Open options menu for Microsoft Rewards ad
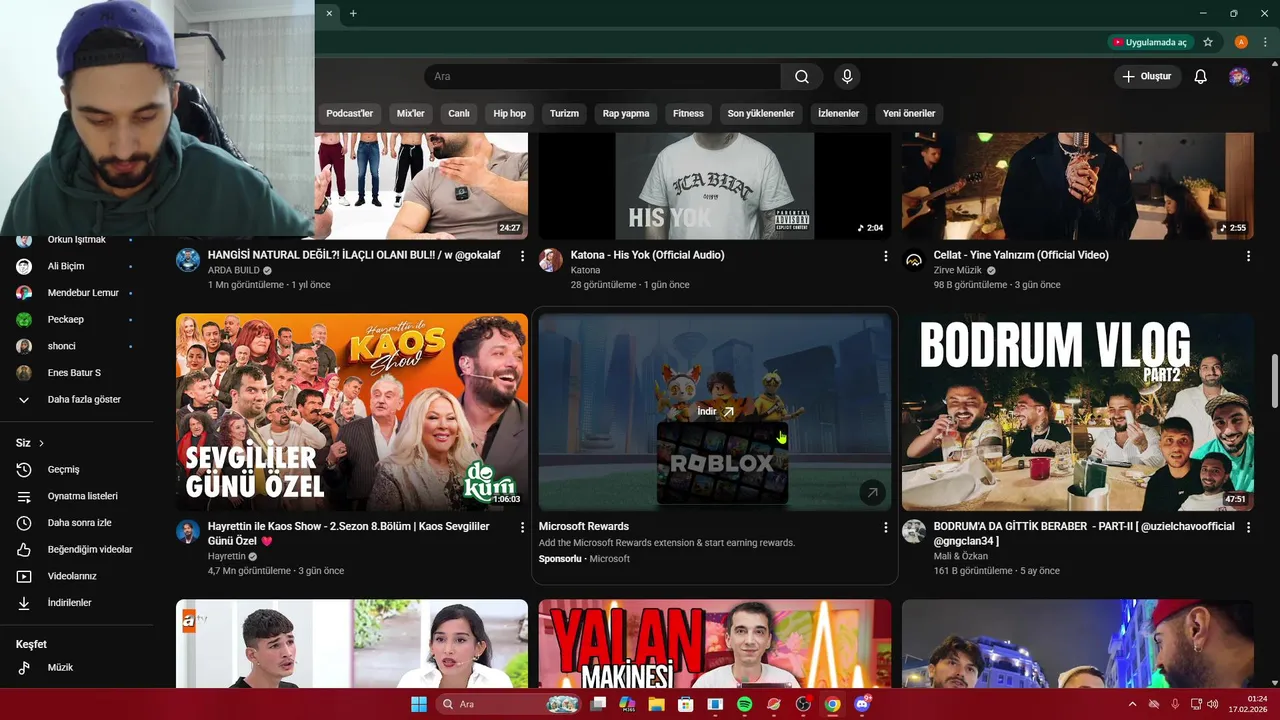1280x720 pixels. [885, 527]
